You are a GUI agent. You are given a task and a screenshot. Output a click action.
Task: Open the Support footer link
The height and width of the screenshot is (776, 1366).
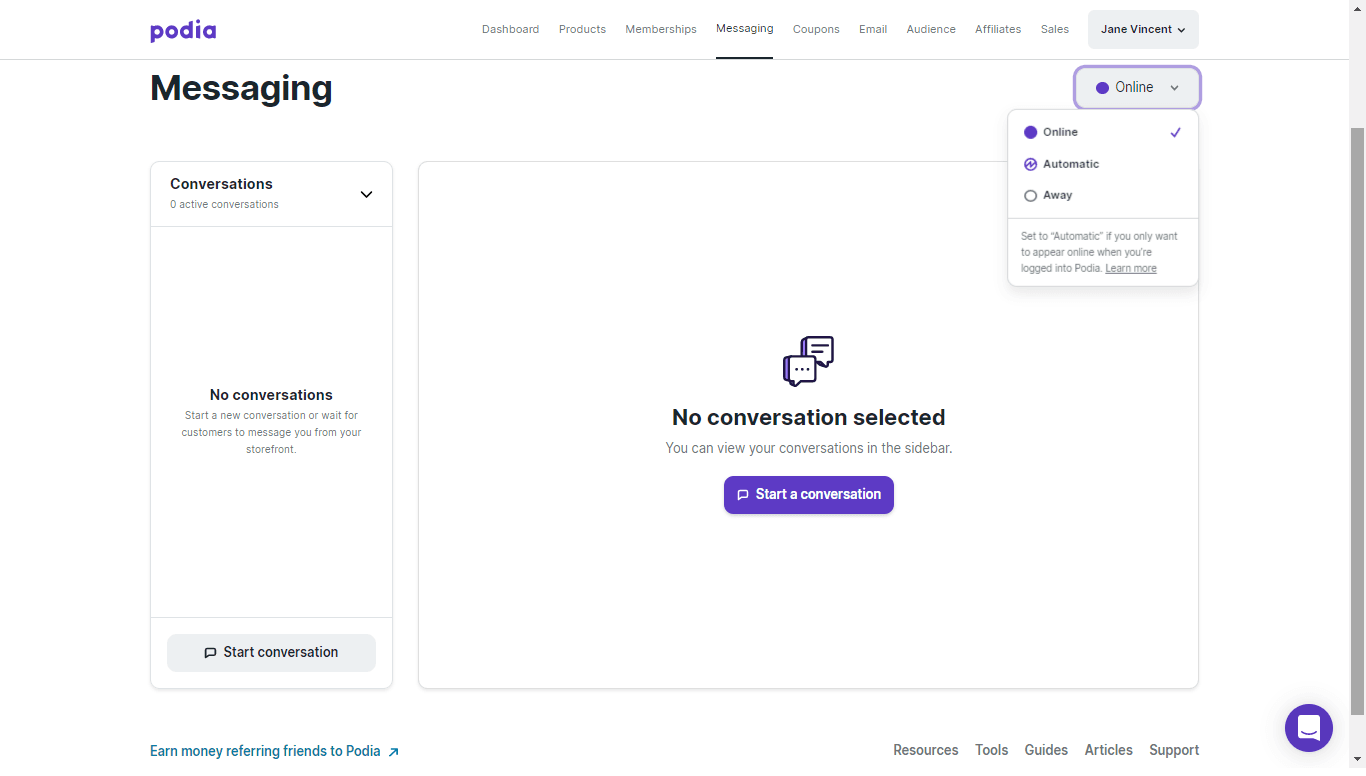[1174, 750]
